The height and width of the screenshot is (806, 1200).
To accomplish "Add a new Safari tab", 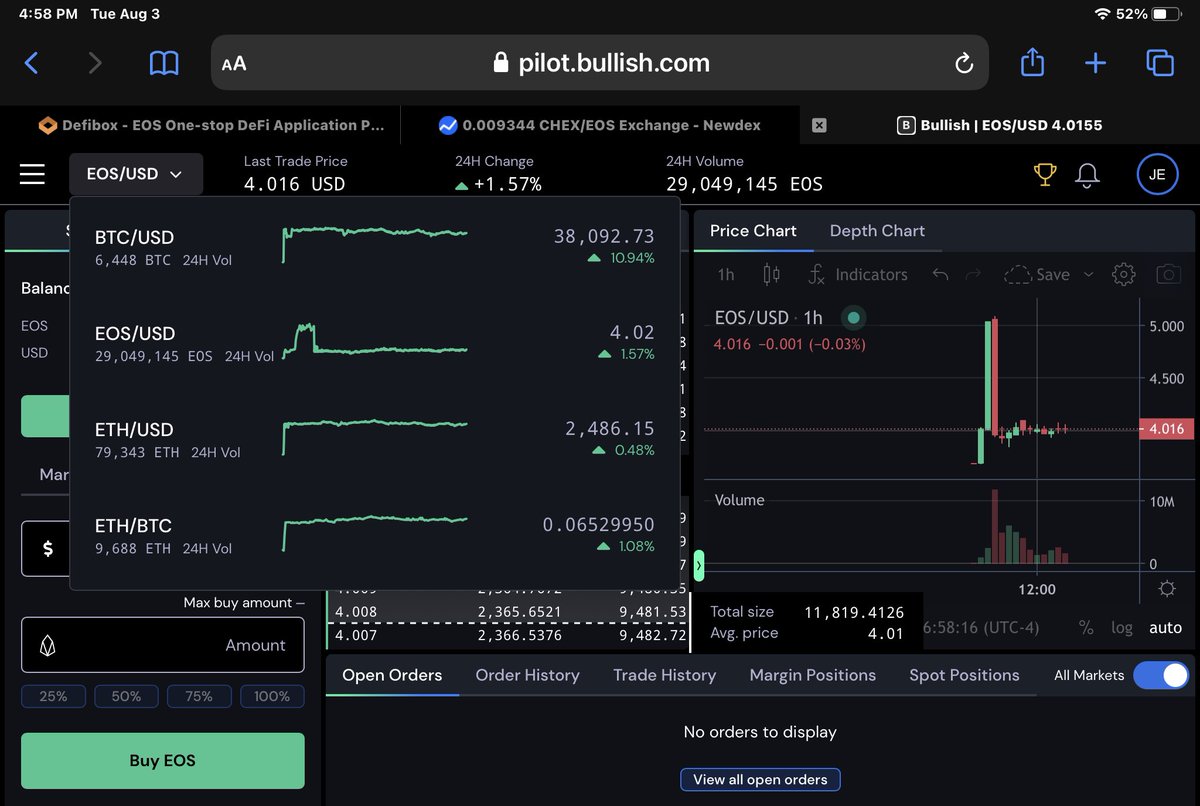I will click(x=1096, y=64).
